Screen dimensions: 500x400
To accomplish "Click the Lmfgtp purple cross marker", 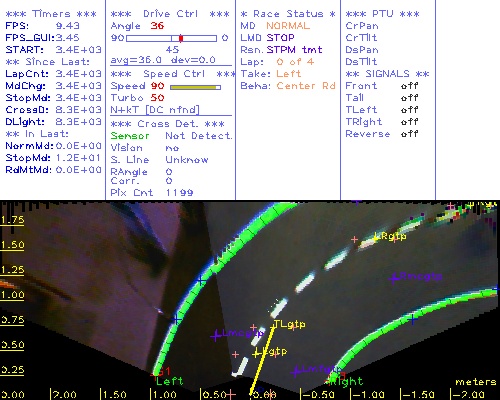I will (x=295, y=371).
